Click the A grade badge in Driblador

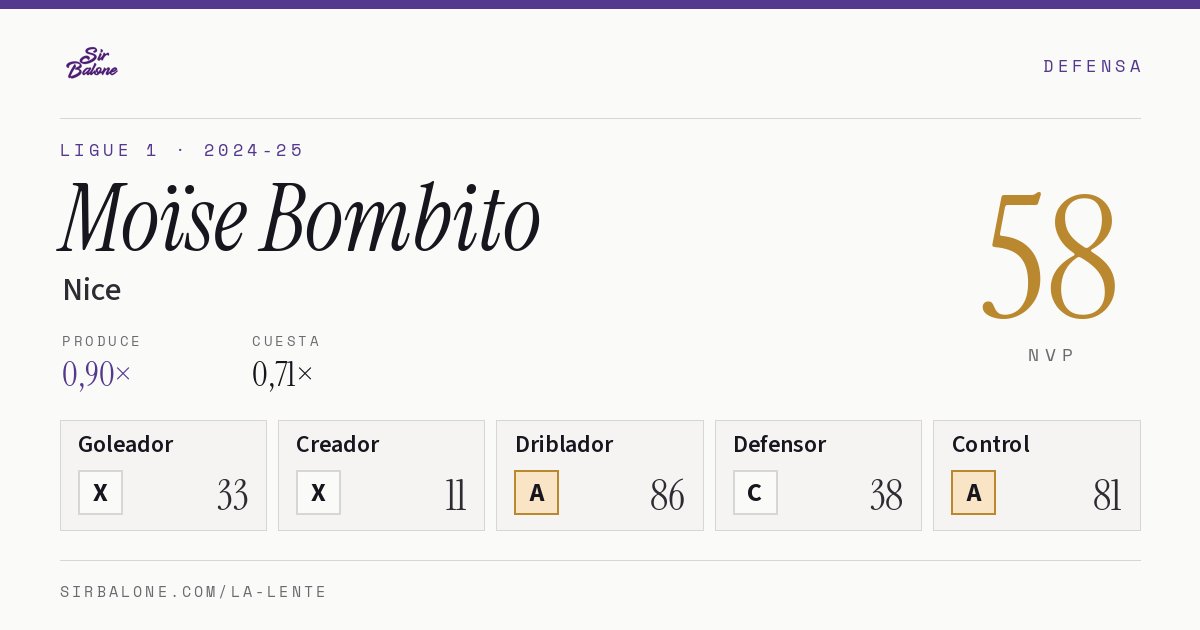click(x=537, y=493)
